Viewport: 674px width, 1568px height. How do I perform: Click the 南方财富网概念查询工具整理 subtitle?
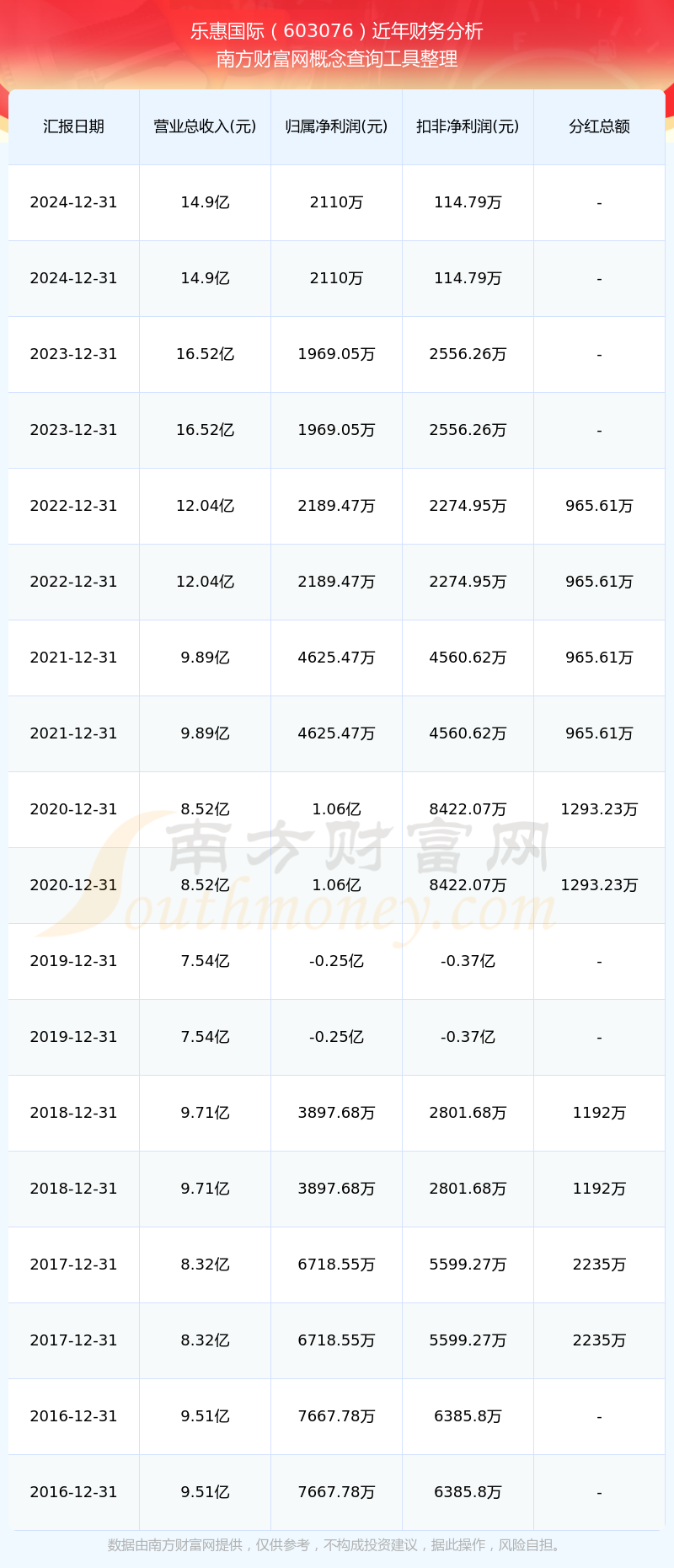pos(336,59)
